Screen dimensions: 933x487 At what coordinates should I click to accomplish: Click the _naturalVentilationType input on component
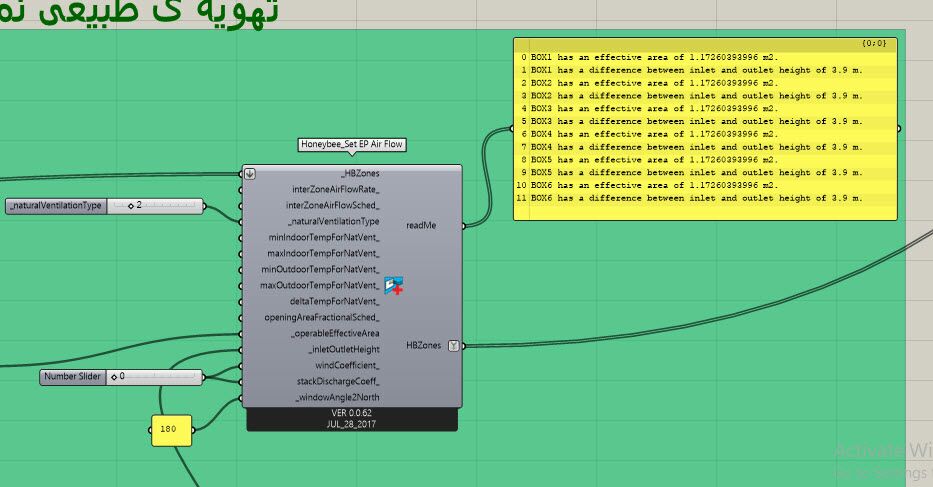tap(333, 221)
